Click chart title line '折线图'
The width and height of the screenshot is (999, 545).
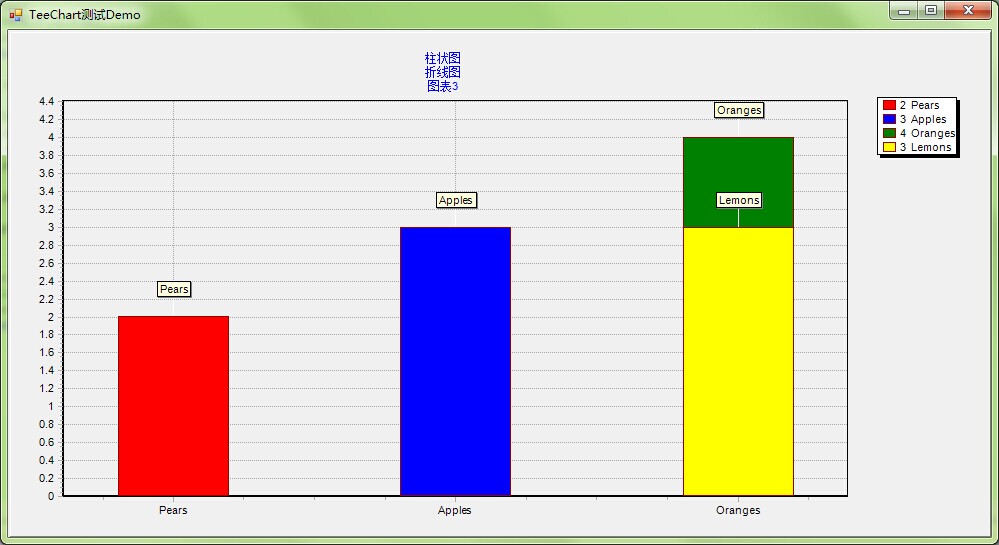click(443, 72)
